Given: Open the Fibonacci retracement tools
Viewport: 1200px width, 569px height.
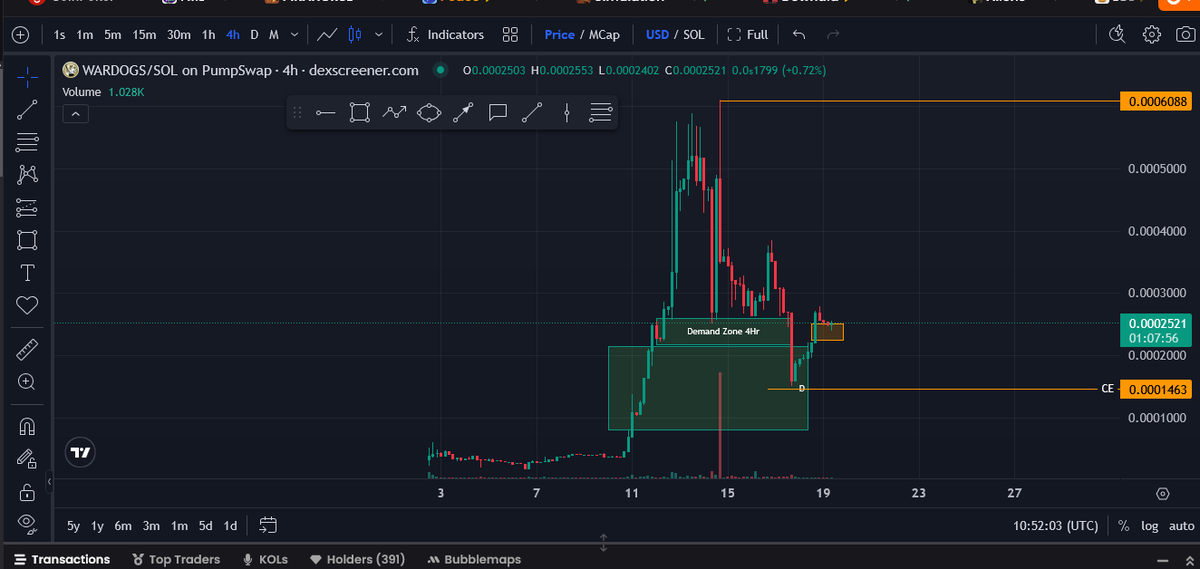Looking at the screenshot, I should point(27,142).
